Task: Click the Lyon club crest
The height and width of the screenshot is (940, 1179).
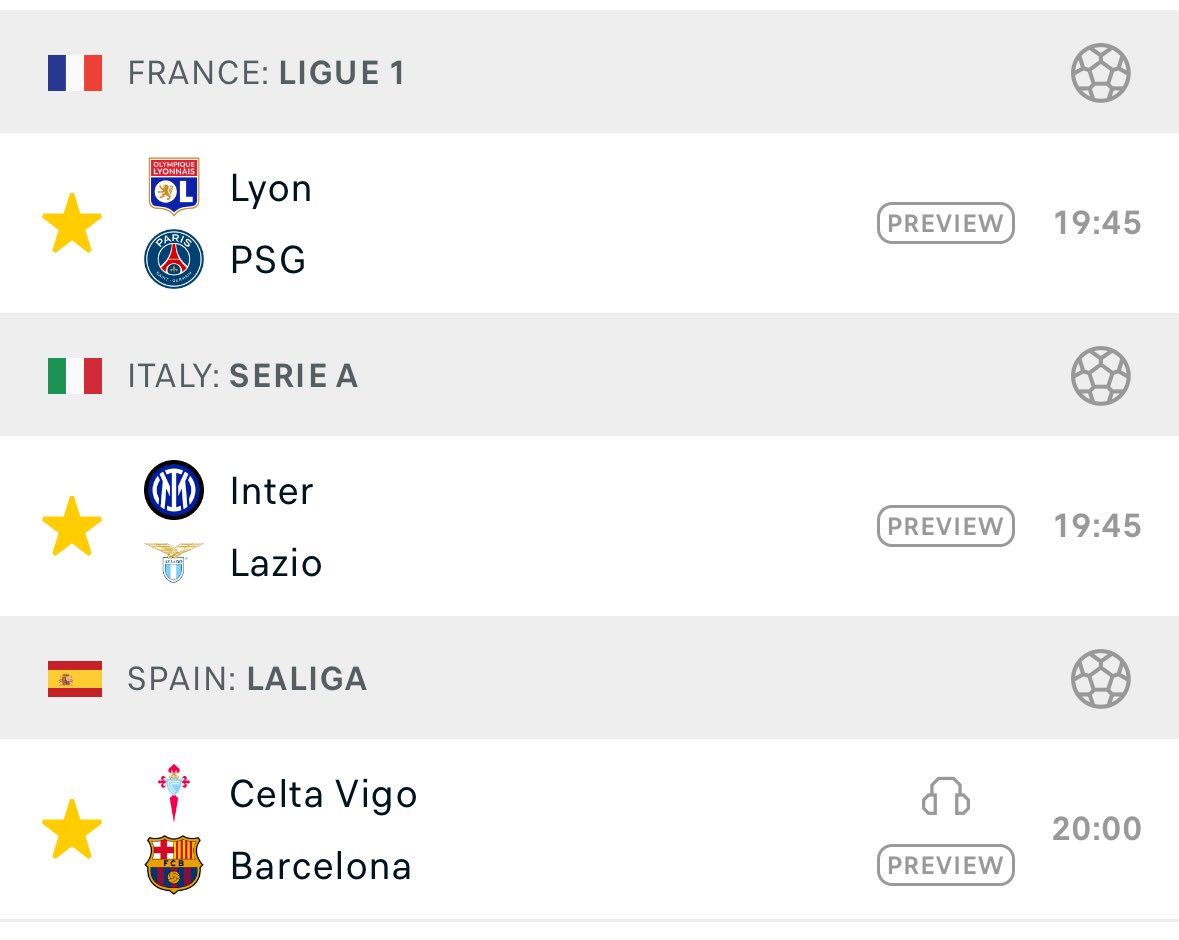Action: 174,186
